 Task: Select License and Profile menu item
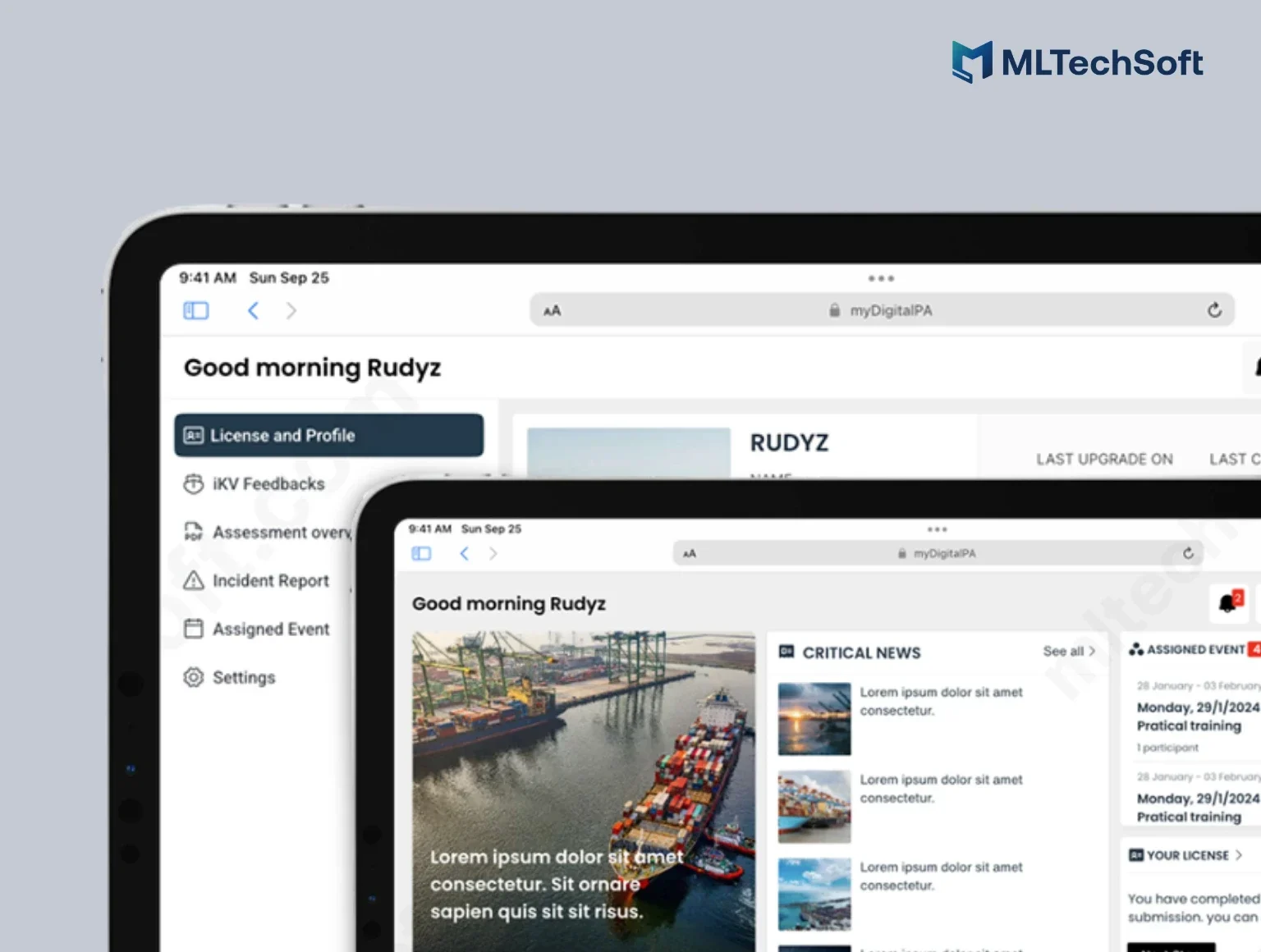pos(328,435)
